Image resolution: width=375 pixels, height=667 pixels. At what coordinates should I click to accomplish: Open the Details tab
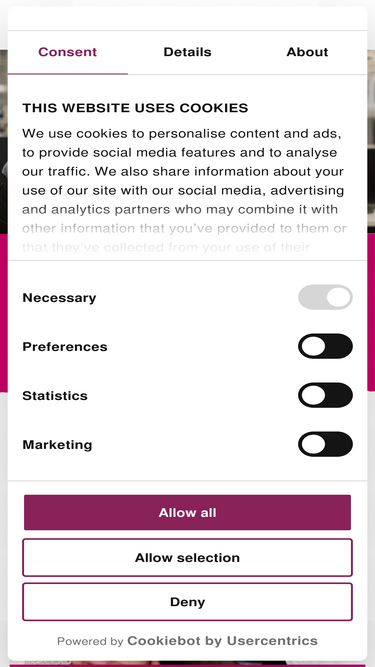188,52
